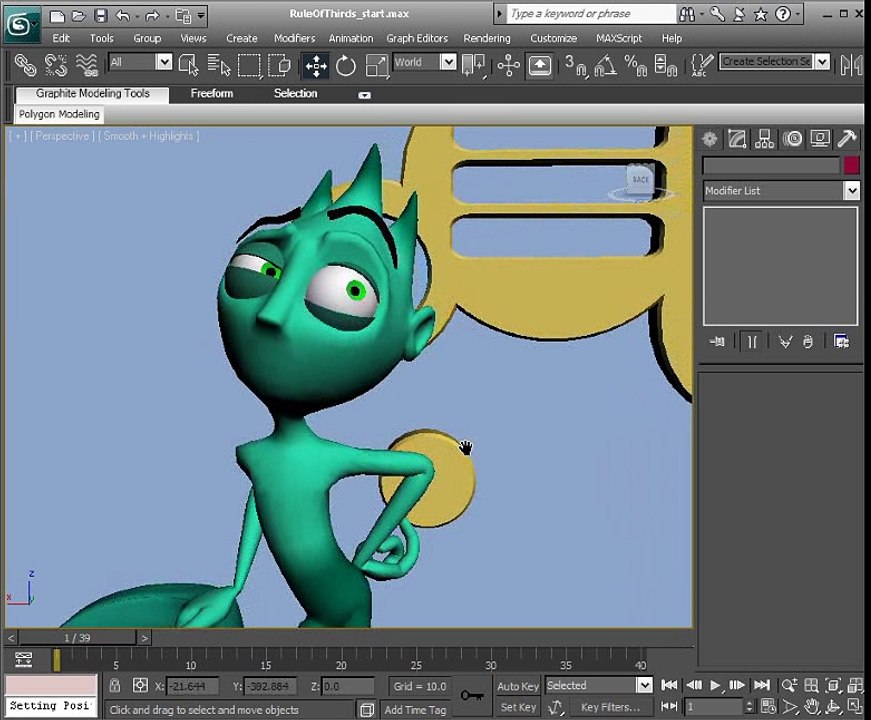Switch to Hierarchy command panel
This screenshot has width=871, height=720.
[x=764, y=138]
